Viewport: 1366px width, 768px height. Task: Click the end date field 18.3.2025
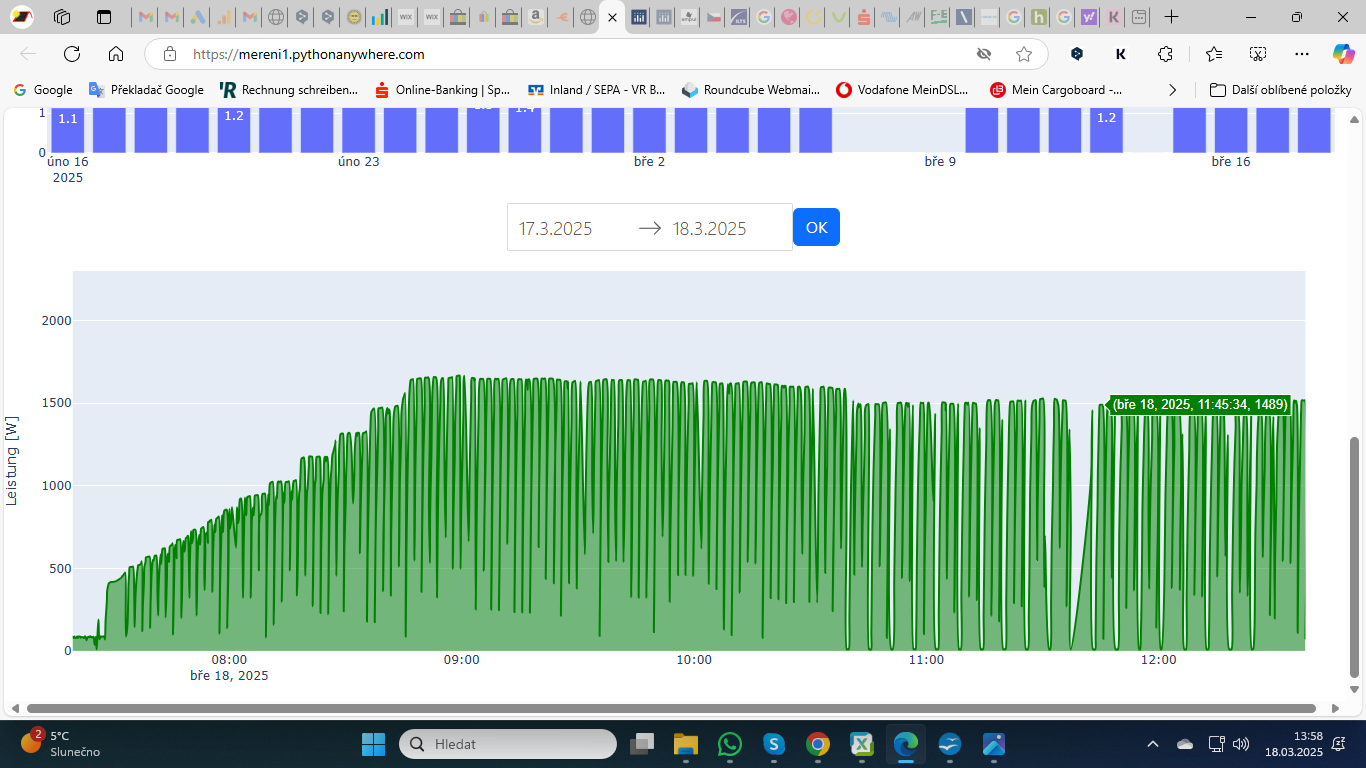[720, 228]
